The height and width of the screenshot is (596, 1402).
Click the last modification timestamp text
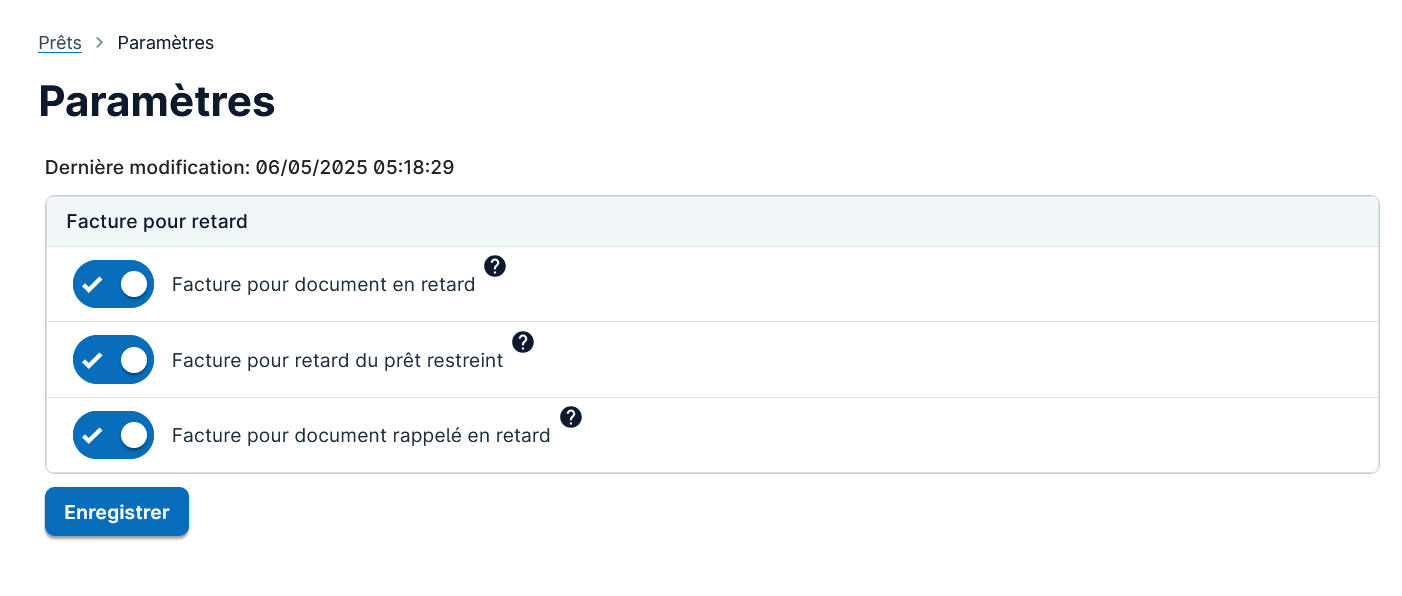(248, 167)
